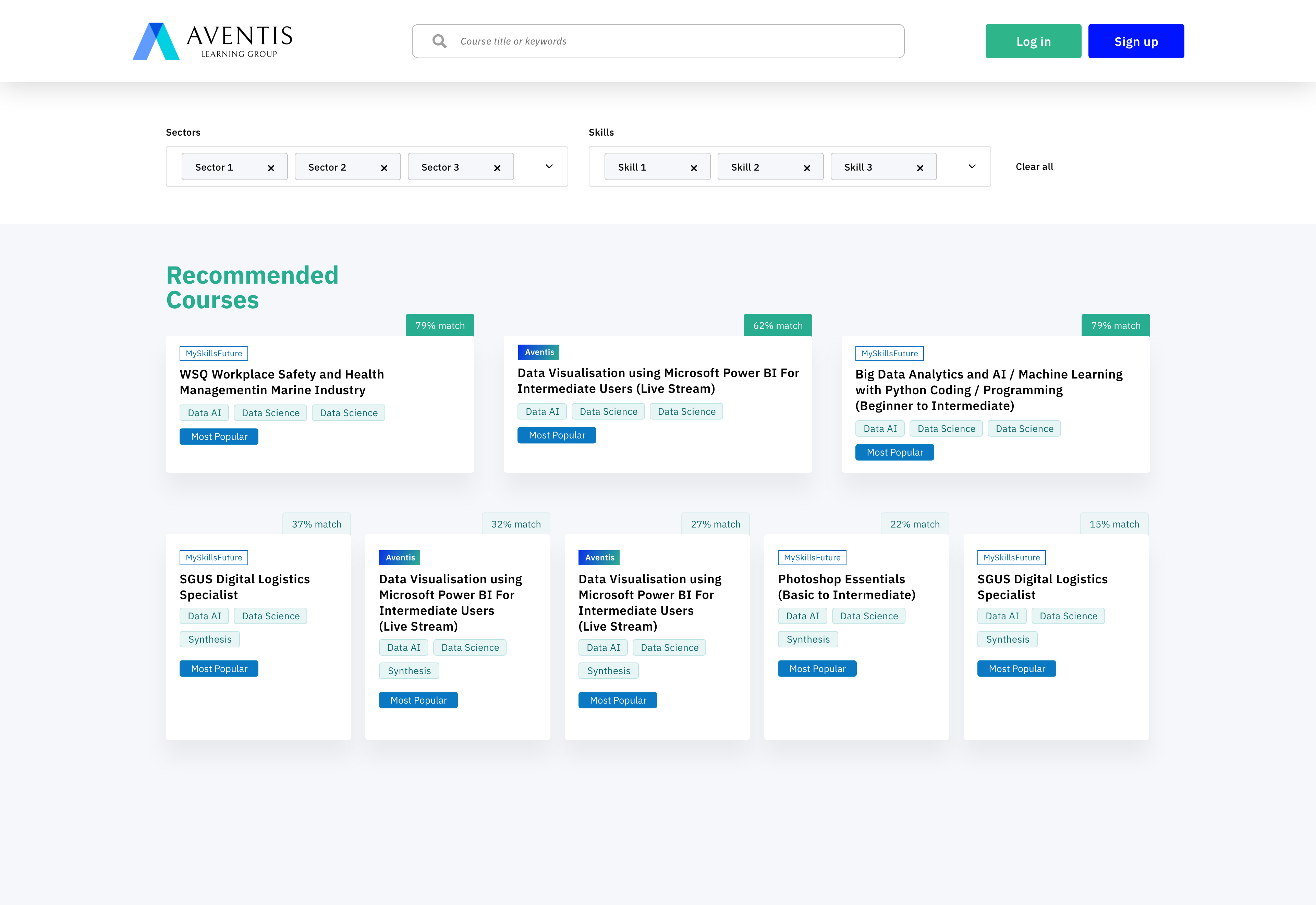Click MySkillsFuture badge on WSQ Workplace card
Image resolution: width=1316 pixels, height=905 pixels.
pos(214,353)
